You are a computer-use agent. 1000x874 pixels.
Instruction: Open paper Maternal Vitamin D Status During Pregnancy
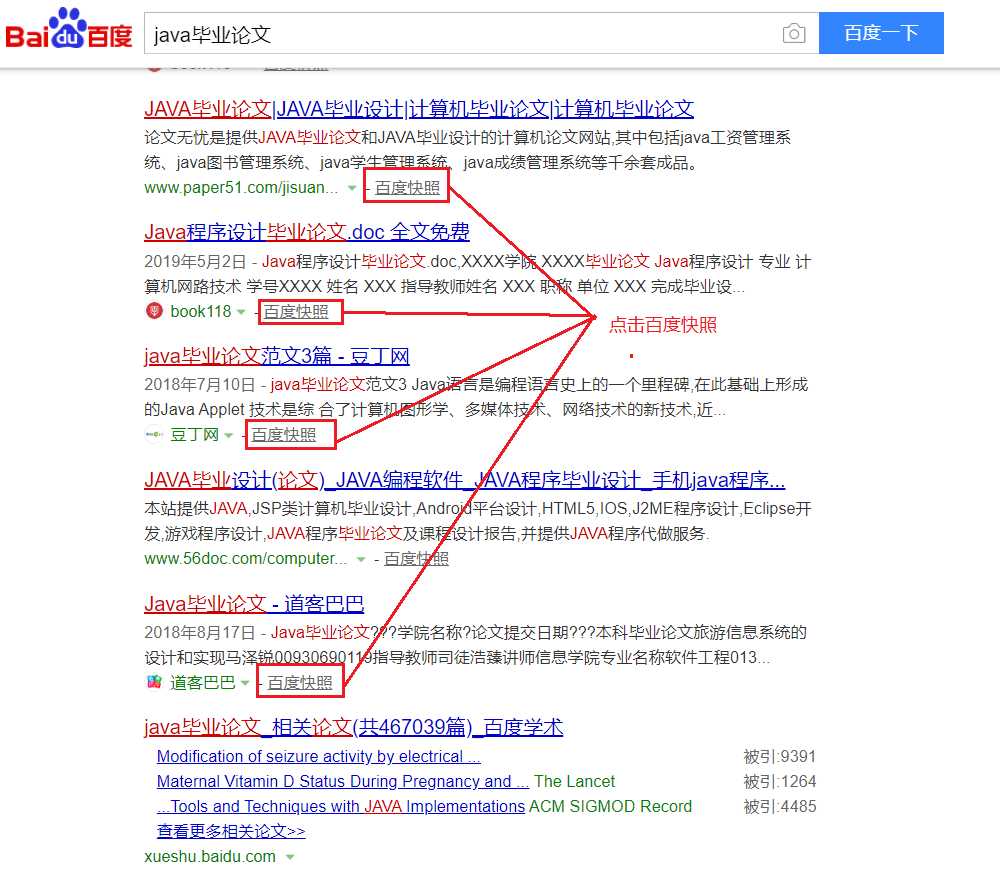[342, 781]
